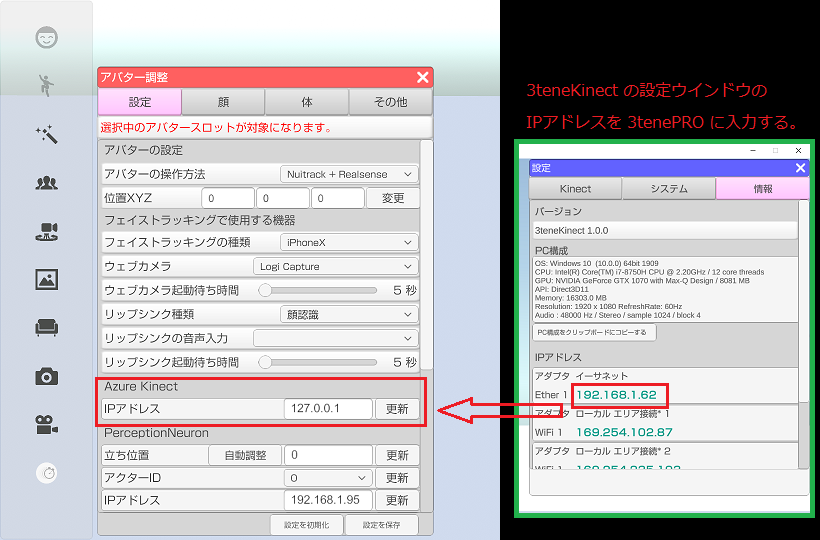Click the photo camera screenshot icon
Viewport: 820px width, 540px height.
(x=47, y=376)
